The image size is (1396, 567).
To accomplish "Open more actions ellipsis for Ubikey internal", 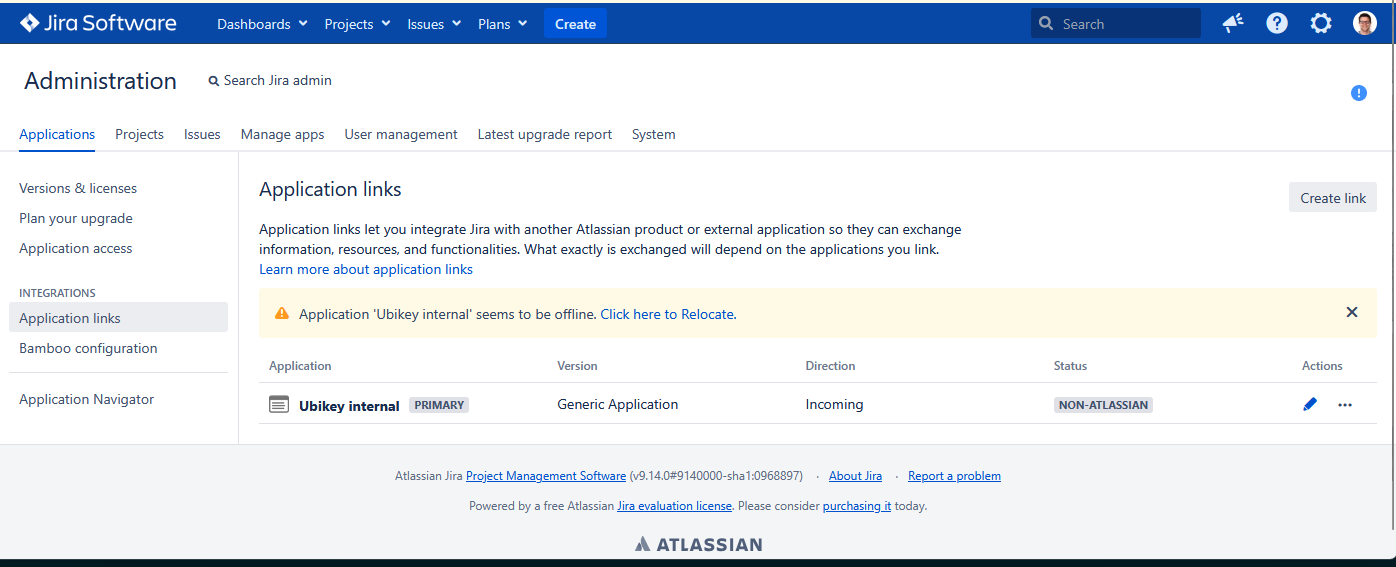I will pos(1345,405).
